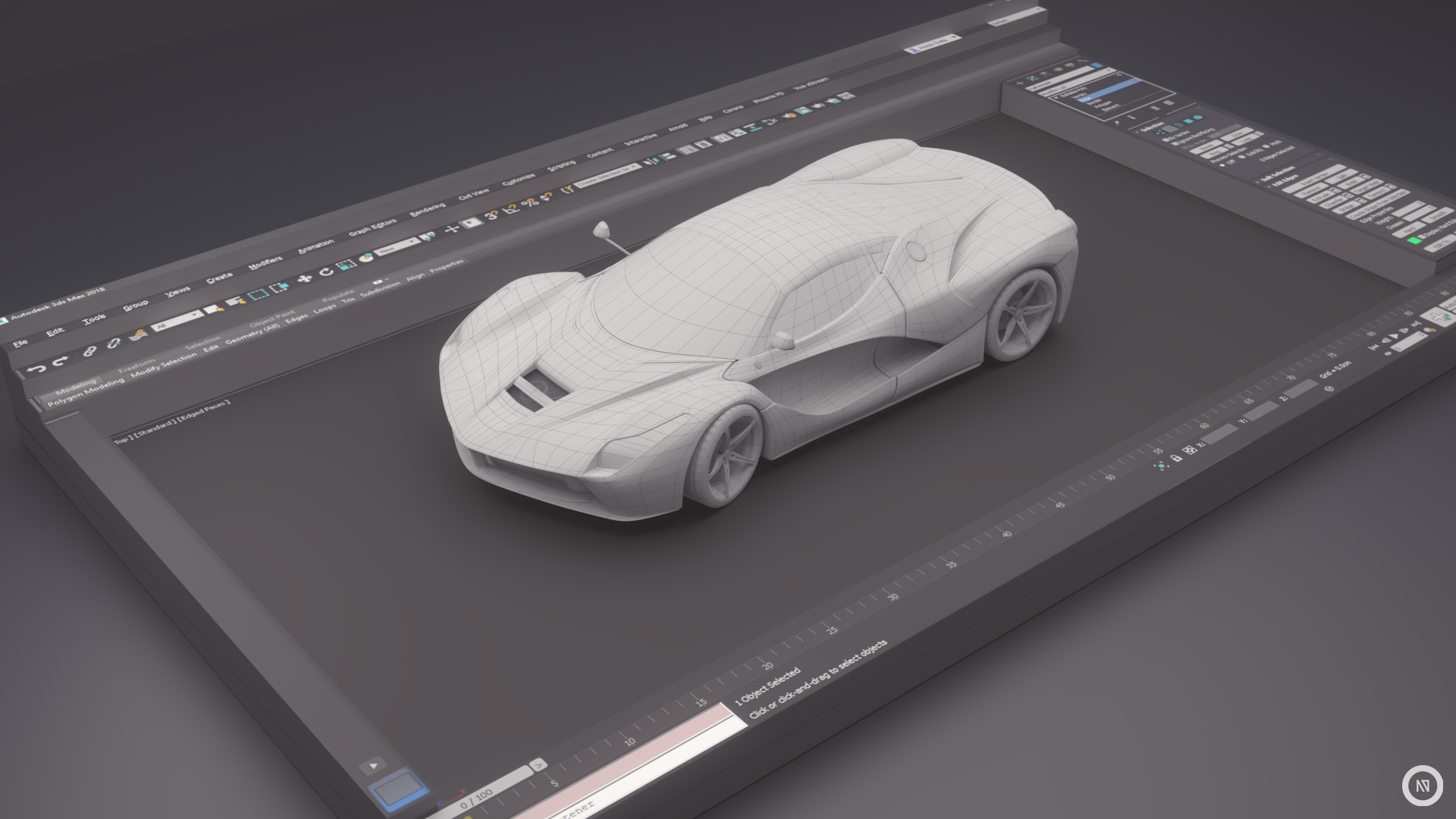1456x819 pixels.
Task: Toggle the Percent Snap icon
Action: (x=530, y=204)
